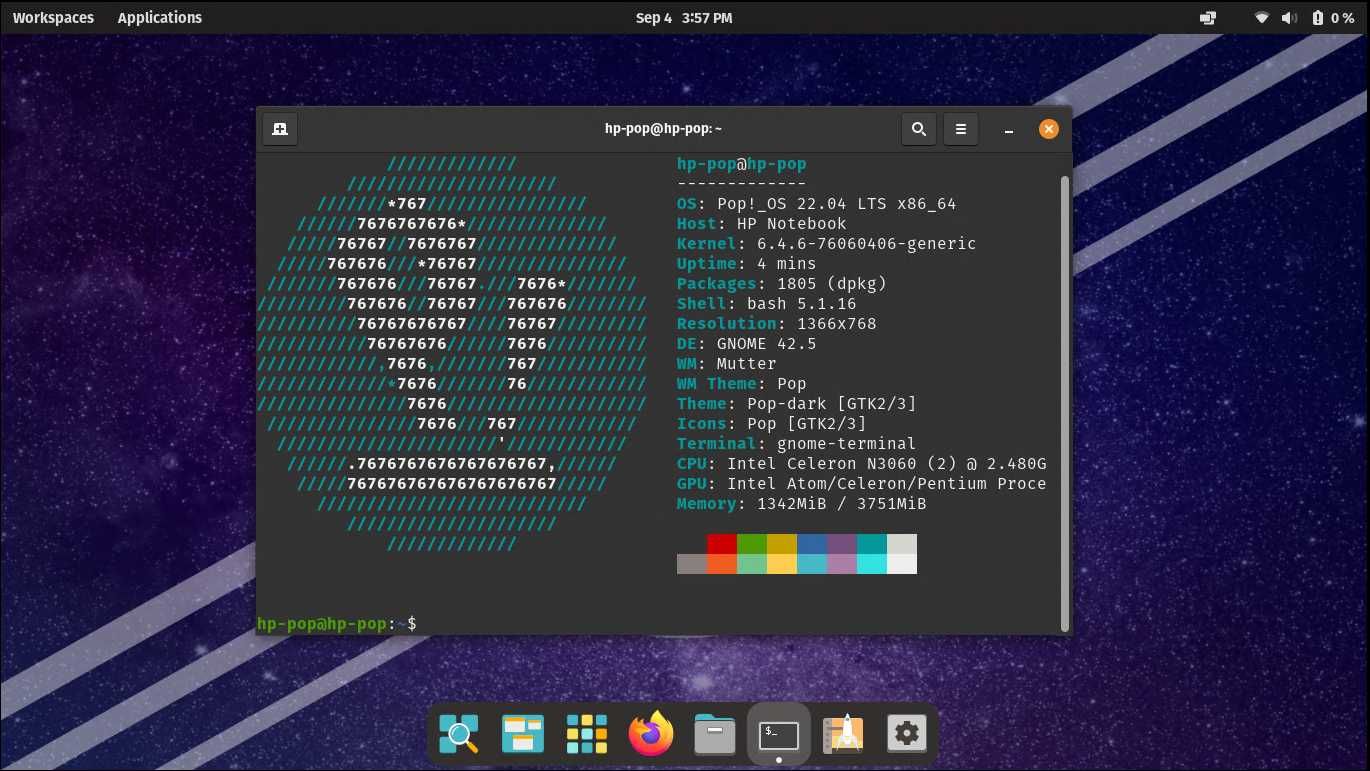Click the CPU: Intel Celeron N3060 line

pos(862,464)
